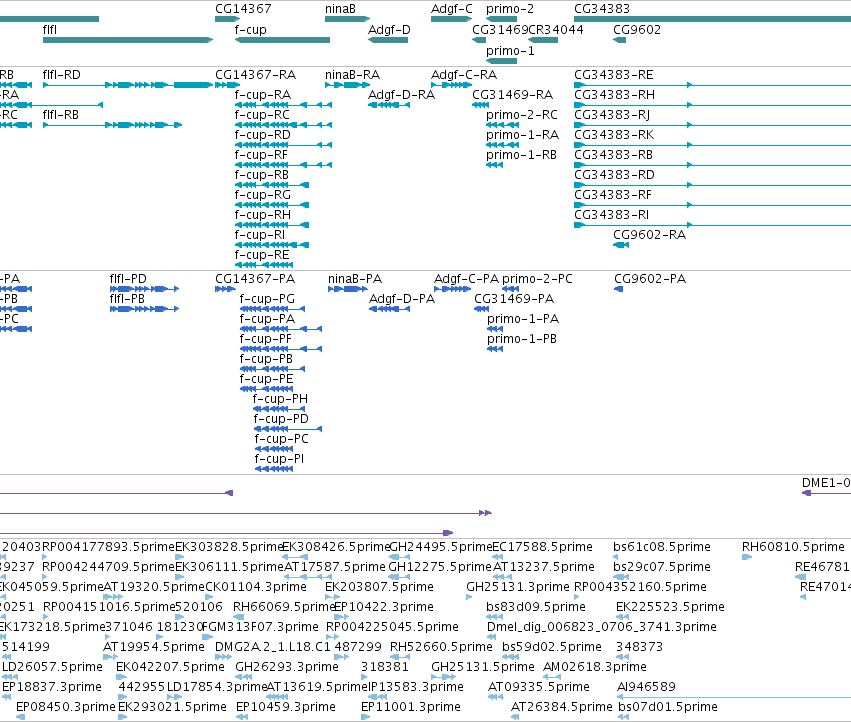Select protein f-cup-PA
Image resolution: width=851 pixels, height=722 pixels.
pyautogui.click(x=281, y=329)
